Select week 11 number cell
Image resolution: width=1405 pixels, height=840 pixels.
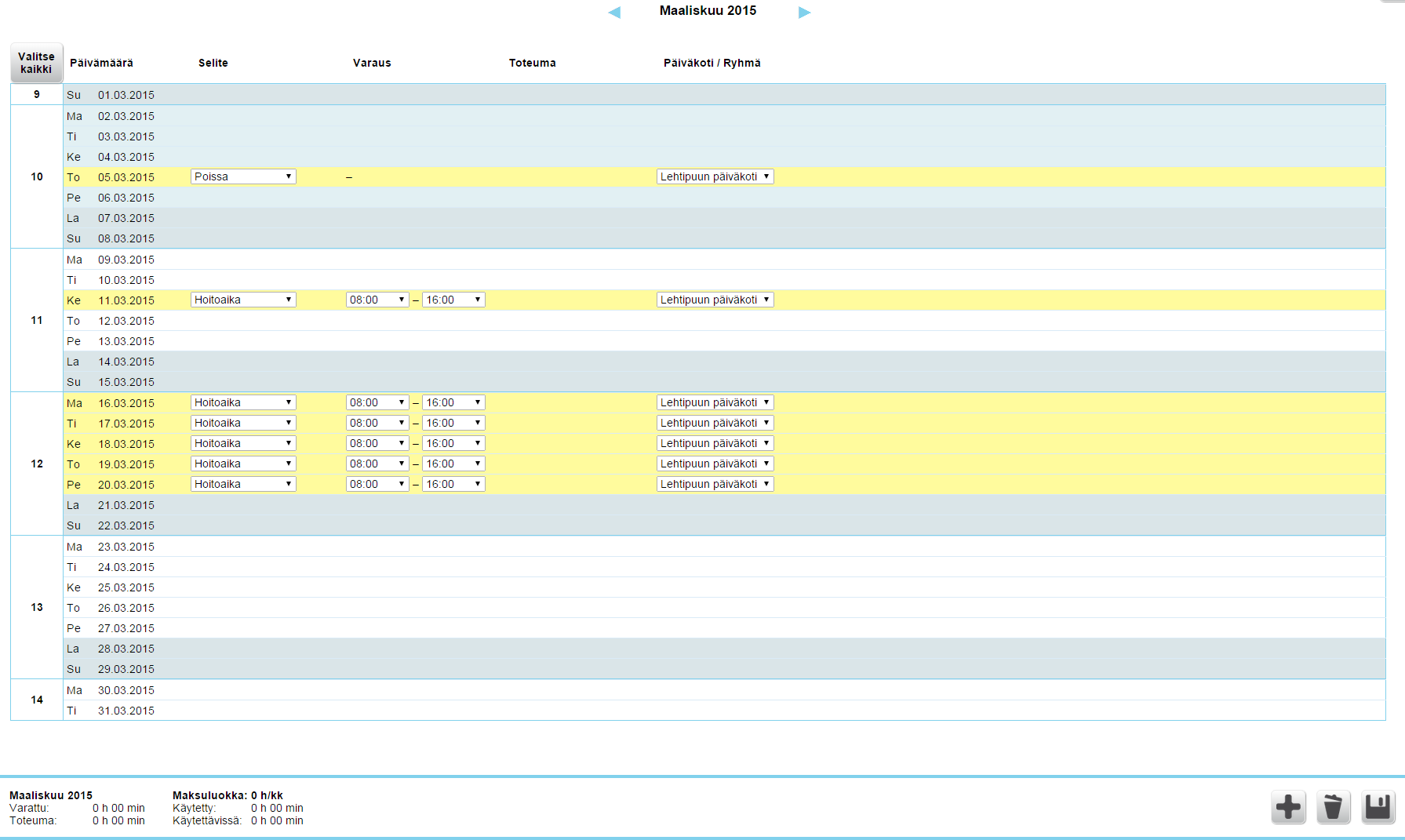point(37,320)
